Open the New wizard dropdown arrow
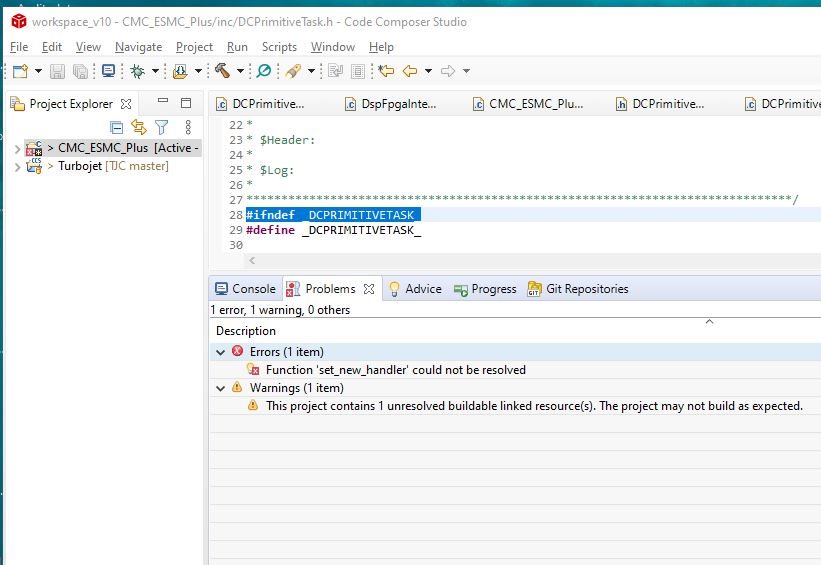 click(38, 71)
